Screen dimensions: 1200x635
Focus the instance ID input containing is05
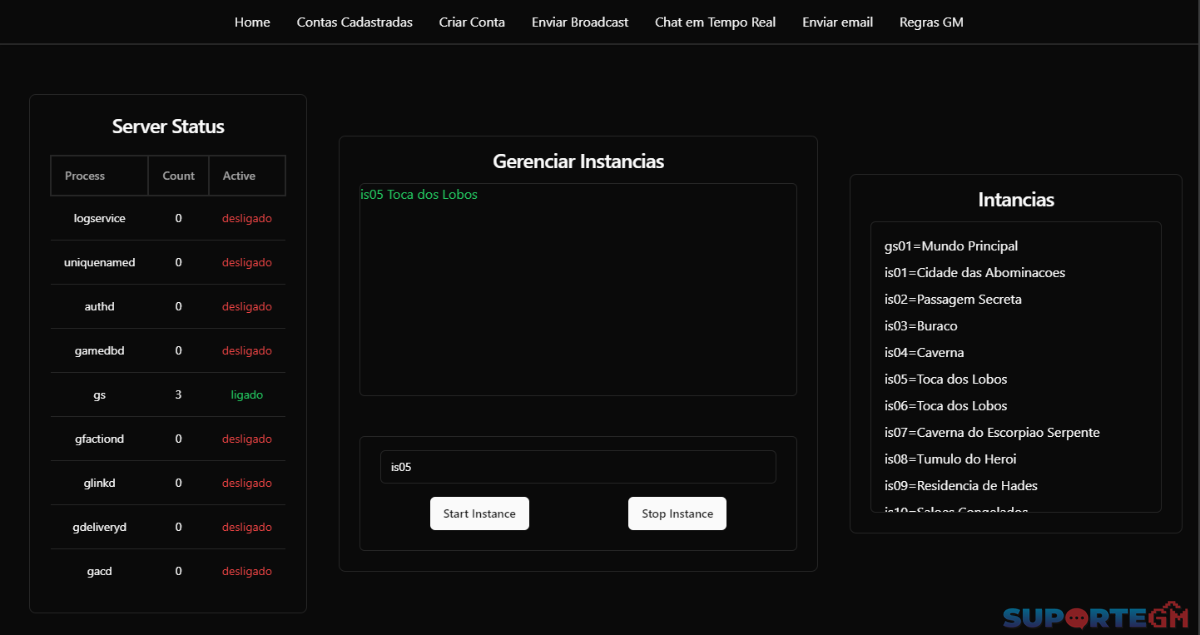coord(578,467)
